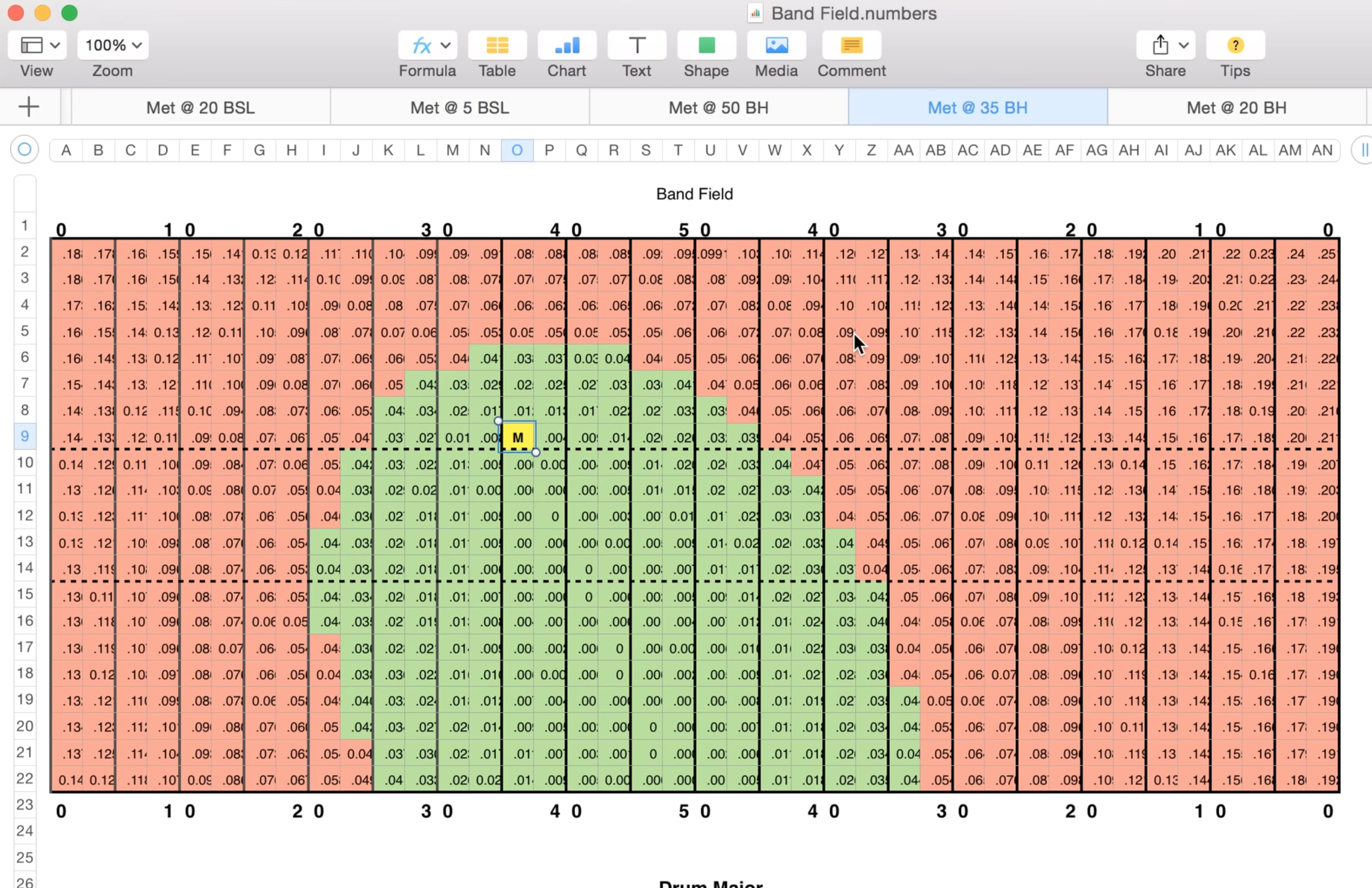Image resolution: width=1372 pixels, height=888 pixels.
Task: Select column header O
Action: (x=517, y=150)
